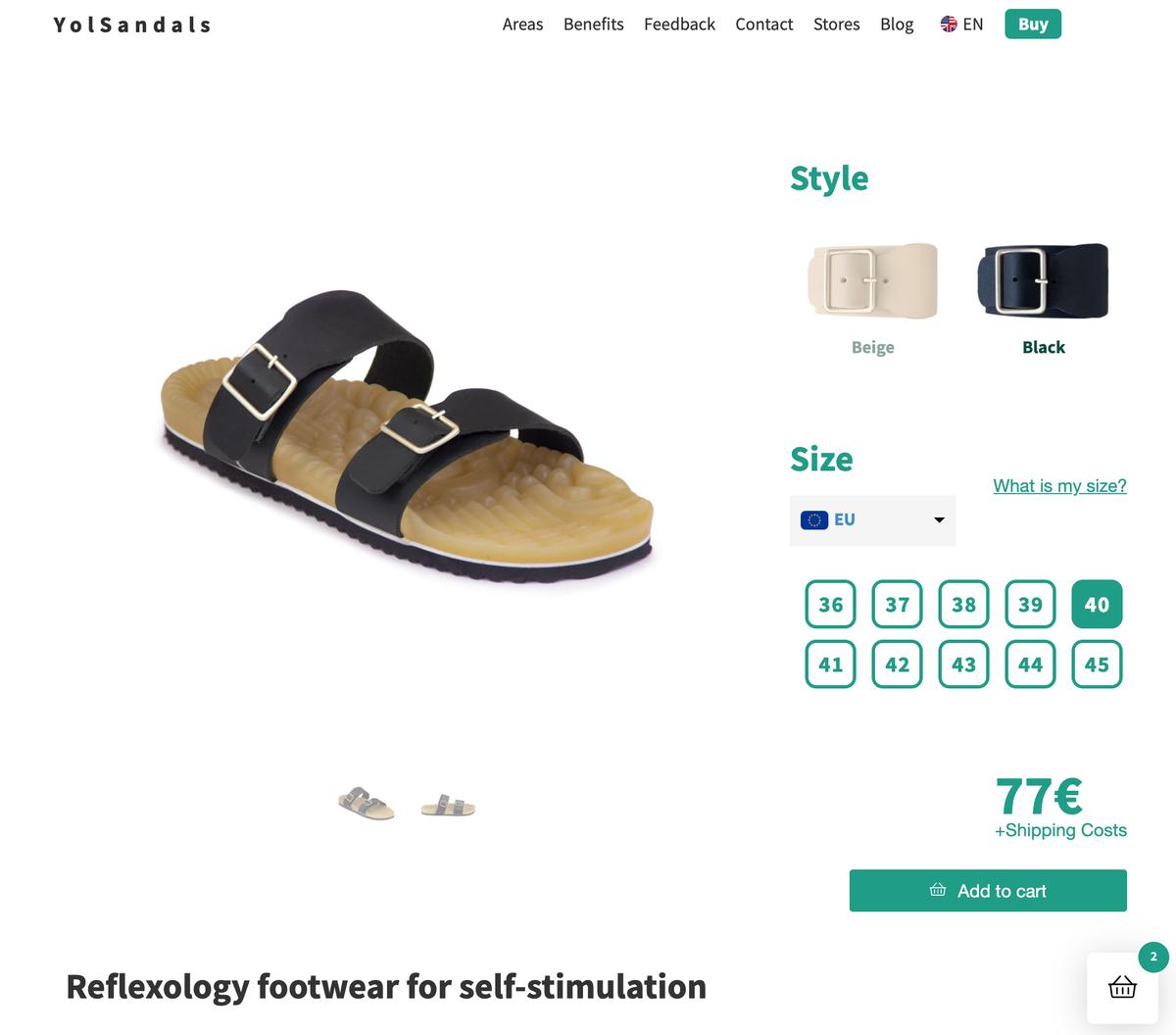View the second sandal side-view thumbnail
1176x1035 pixels.
coord(448,807)
